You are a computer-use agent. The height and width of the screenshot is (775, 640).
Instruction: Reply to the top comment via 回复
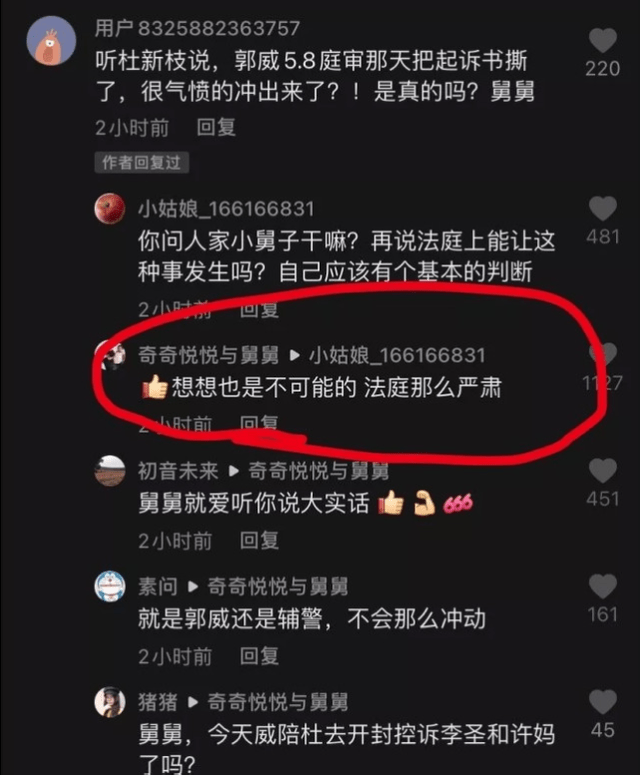coord(216,128)
